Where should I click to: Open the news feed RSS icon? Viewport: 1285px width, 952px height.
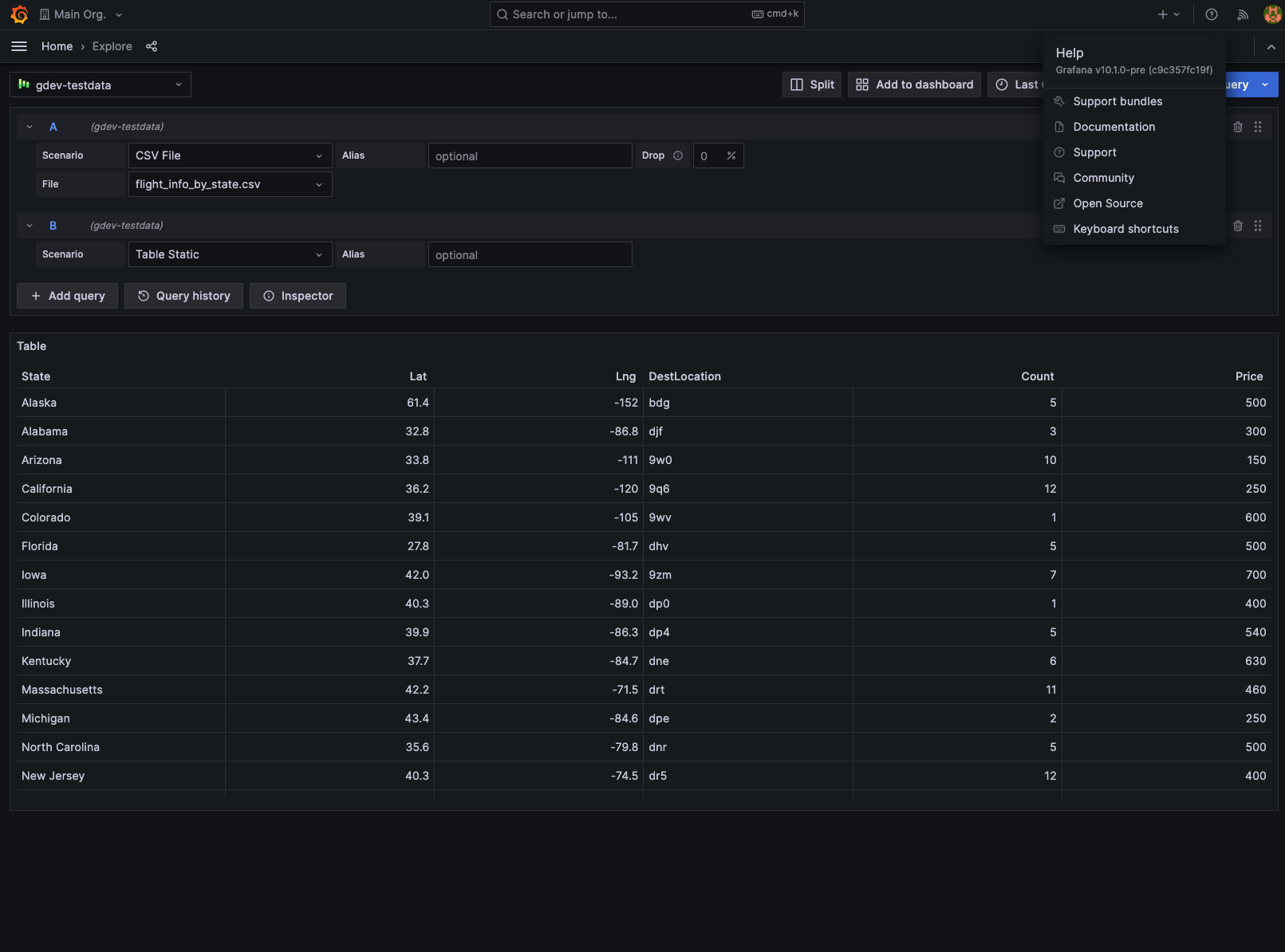coord(1243,14)
